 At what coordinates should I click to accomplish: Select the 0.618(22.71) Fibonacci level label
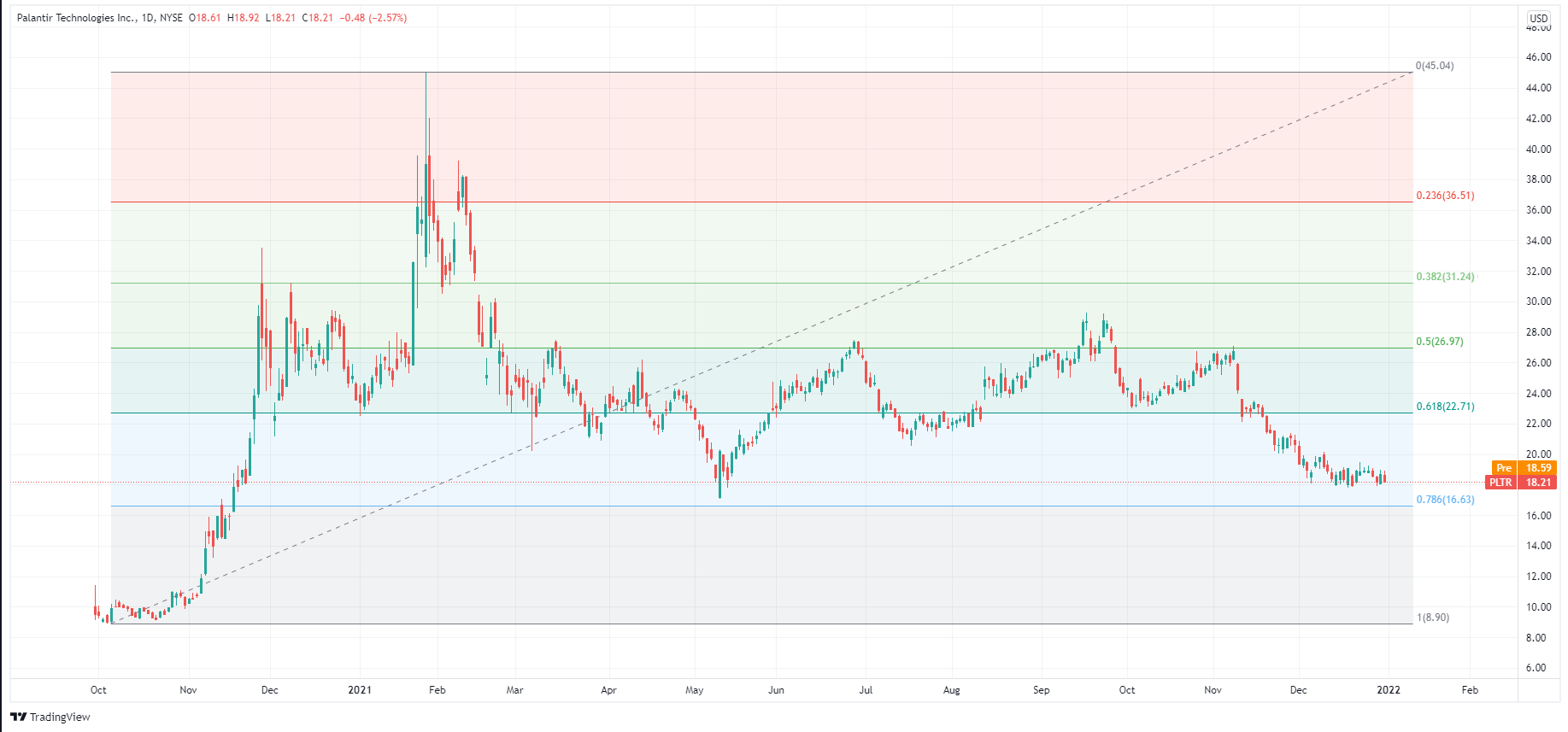(1445, 407)
